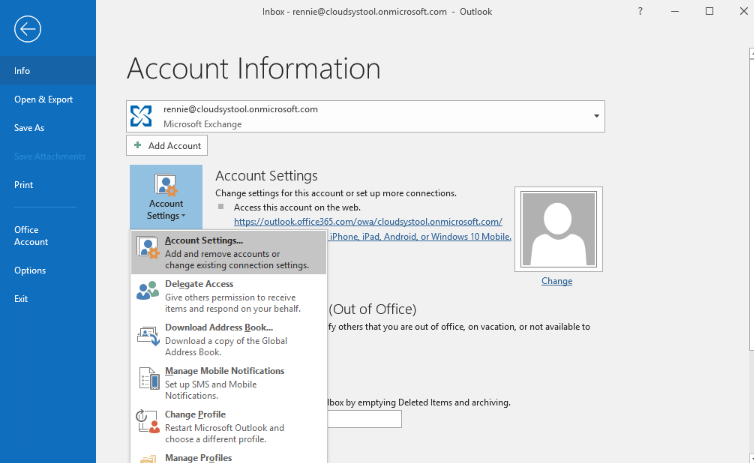
Task: Click the vertical scrollbar on the right
Action: 752,255
